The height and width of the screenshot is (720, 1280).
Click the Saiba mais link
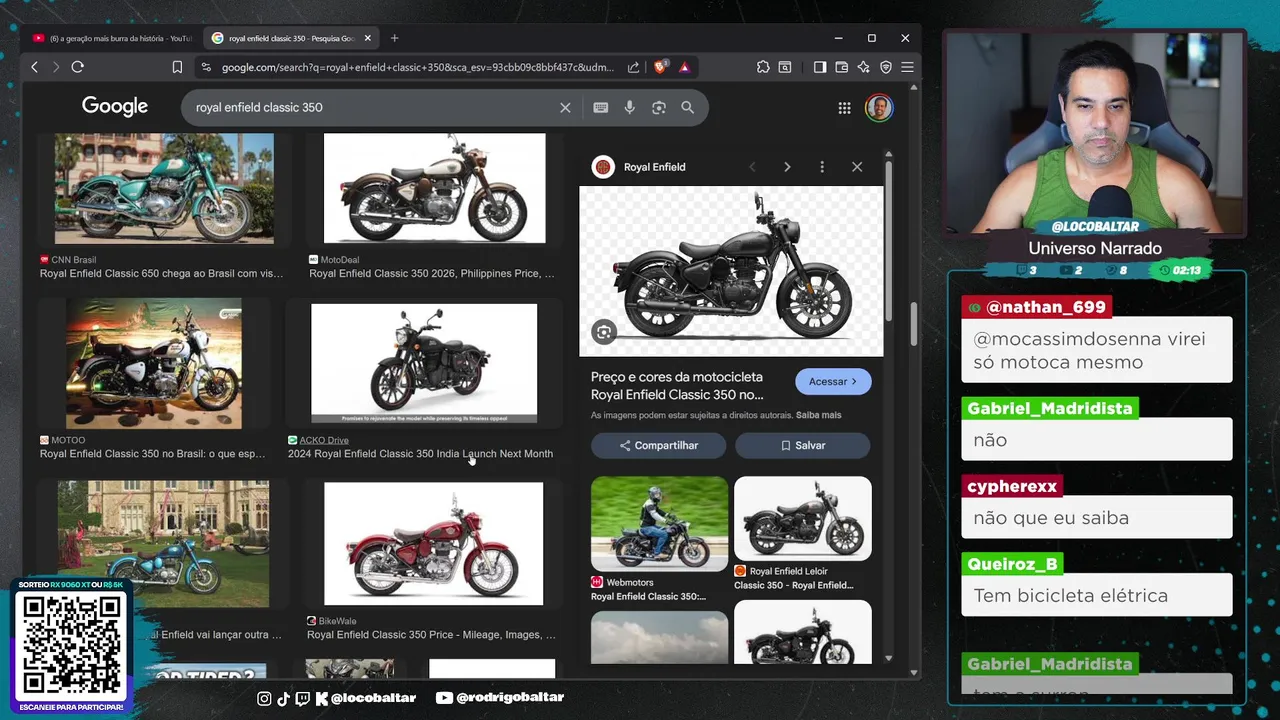(818, 415)
